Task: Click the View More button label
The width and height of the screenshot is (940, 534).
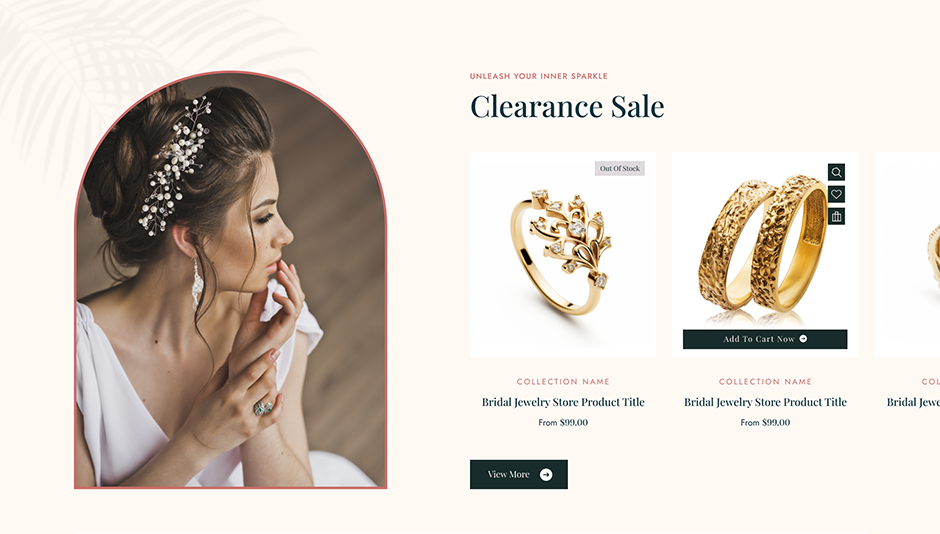Action: (508, 474)
